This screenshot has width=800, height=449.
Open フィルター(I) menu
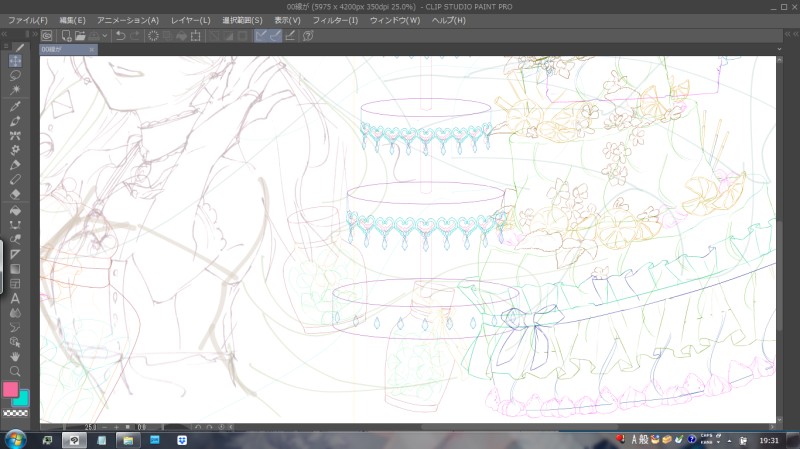[335, 20]
